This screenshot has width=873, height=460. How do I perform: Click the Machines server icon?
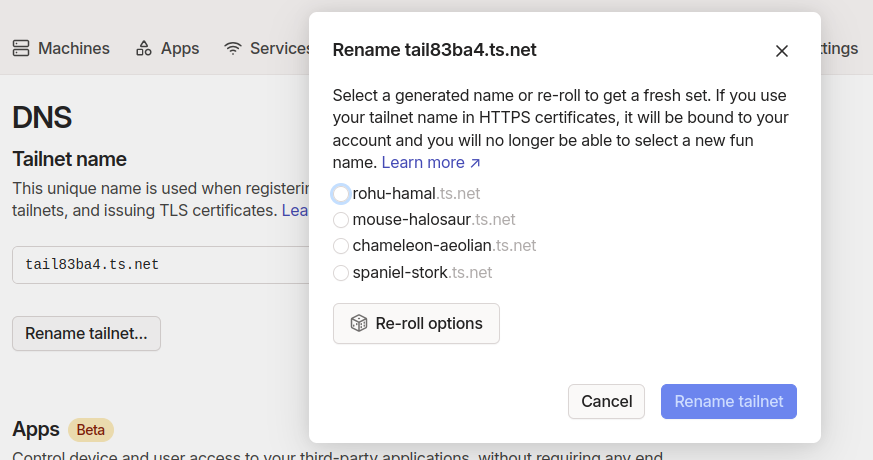point(21,48)
